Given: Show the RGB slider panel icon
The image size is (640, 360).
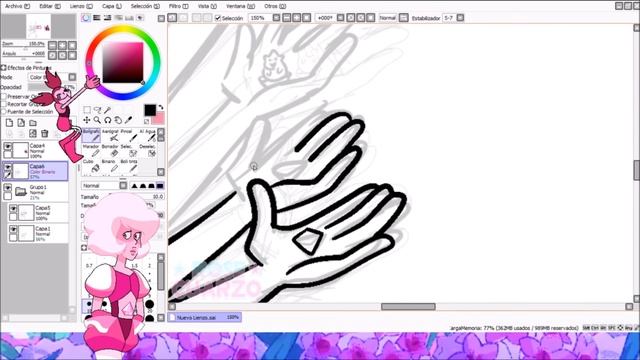Looking at the screenshot, I should 97,18.
